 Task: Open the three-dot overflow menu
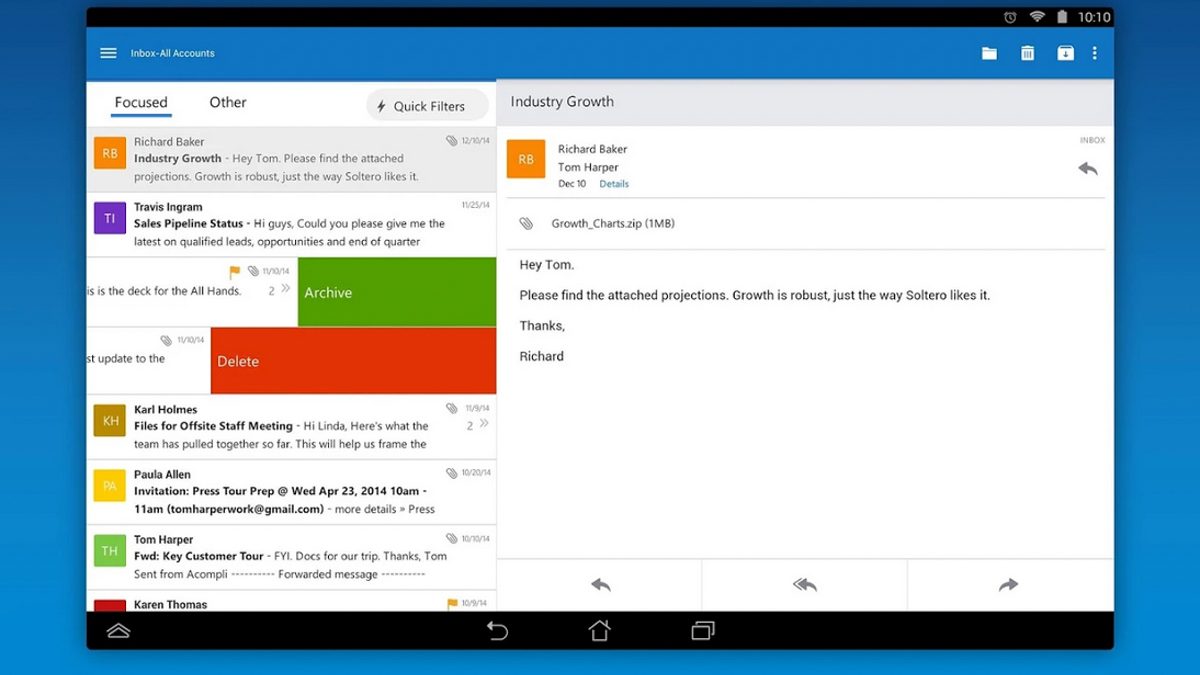[x=1095, y=53]
